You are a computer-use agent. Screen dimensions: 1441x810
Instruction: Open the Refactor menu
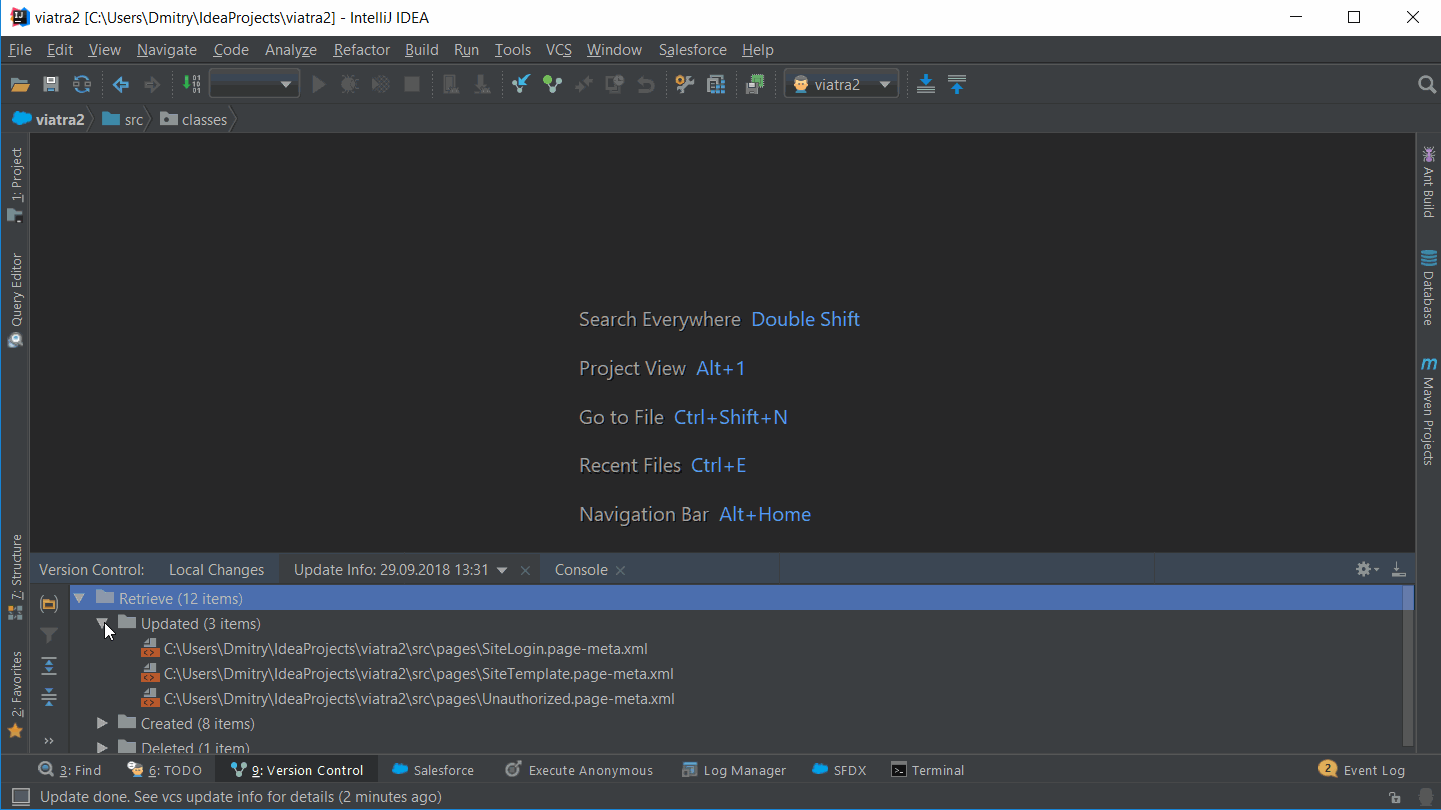tap(362, 50)
